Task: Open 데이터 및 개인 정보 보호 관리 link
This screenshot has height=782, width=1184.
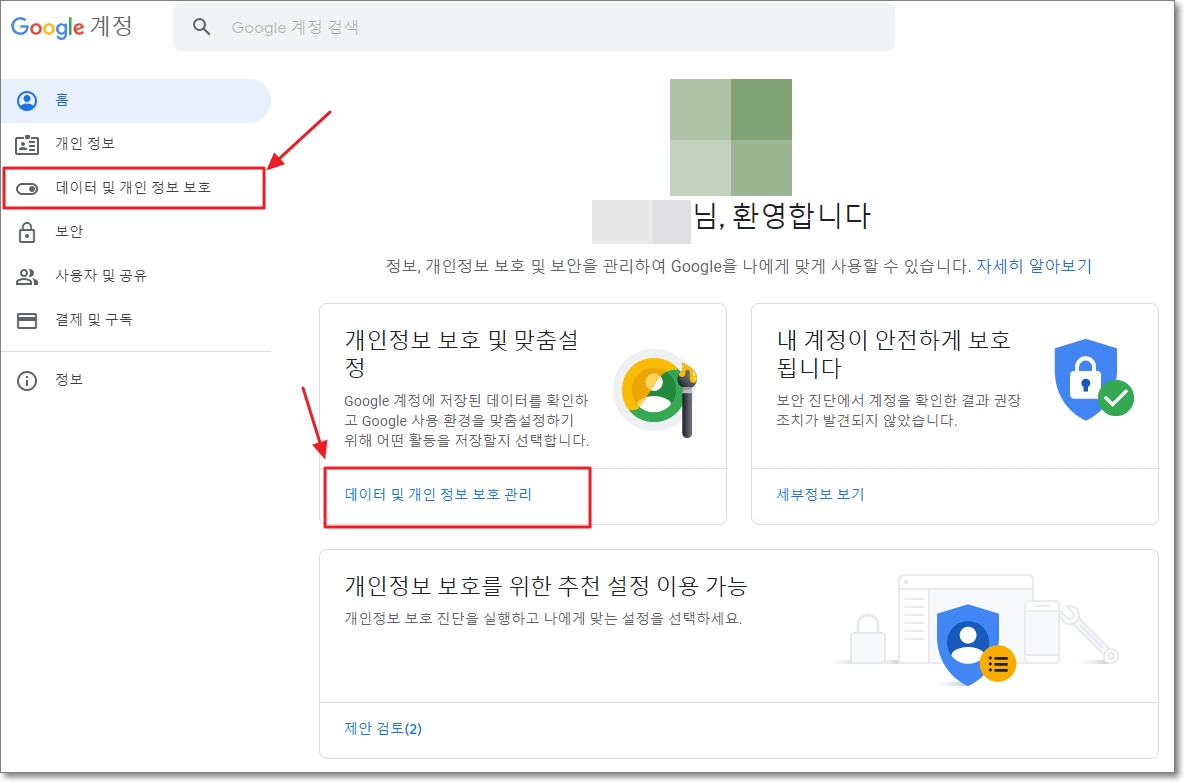Action: tap(438, 494)
